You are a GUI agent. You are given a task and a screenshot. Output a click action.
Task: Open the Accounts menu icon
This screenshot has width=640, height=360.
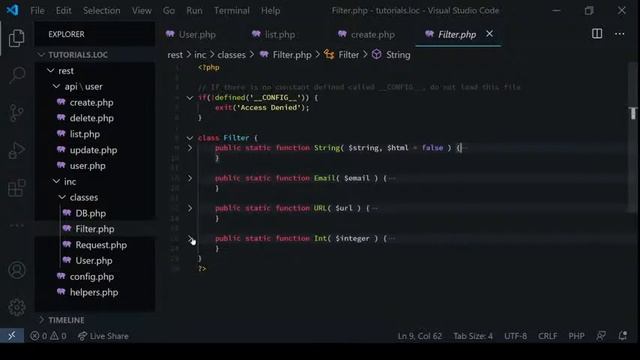[16, 270]
